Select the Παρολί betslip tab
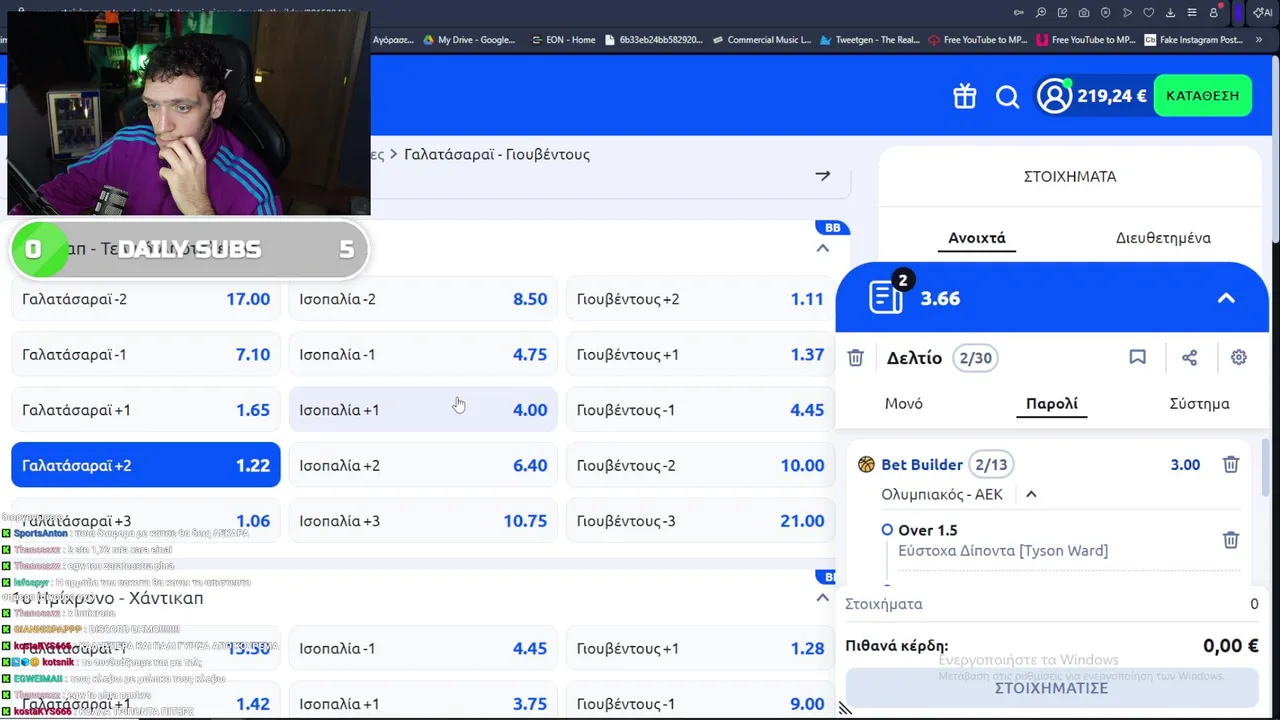 point(1052,404)
